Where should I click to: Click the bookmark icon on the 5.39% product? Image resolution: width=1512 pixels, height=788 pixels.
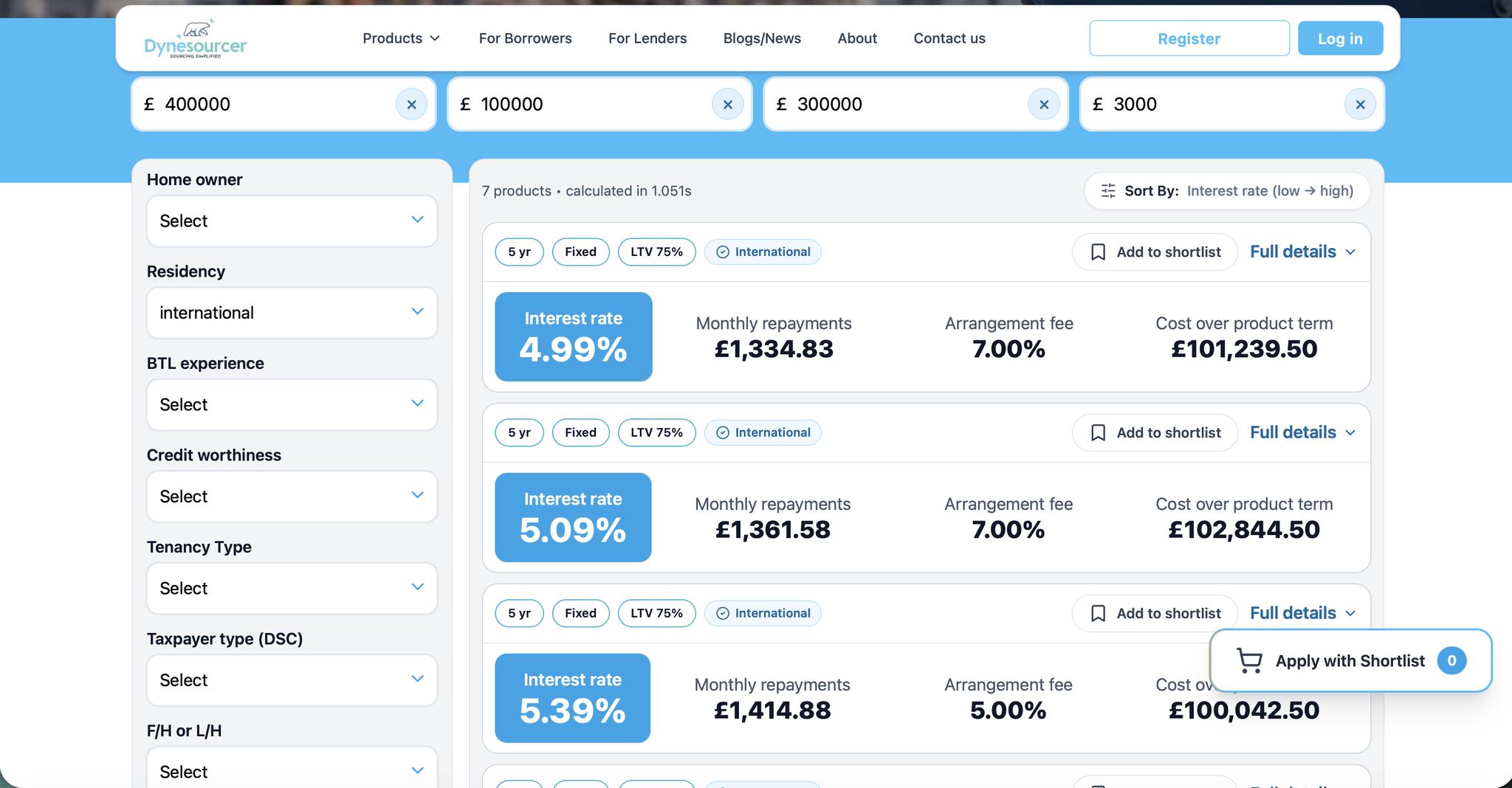click(1098, 614)
